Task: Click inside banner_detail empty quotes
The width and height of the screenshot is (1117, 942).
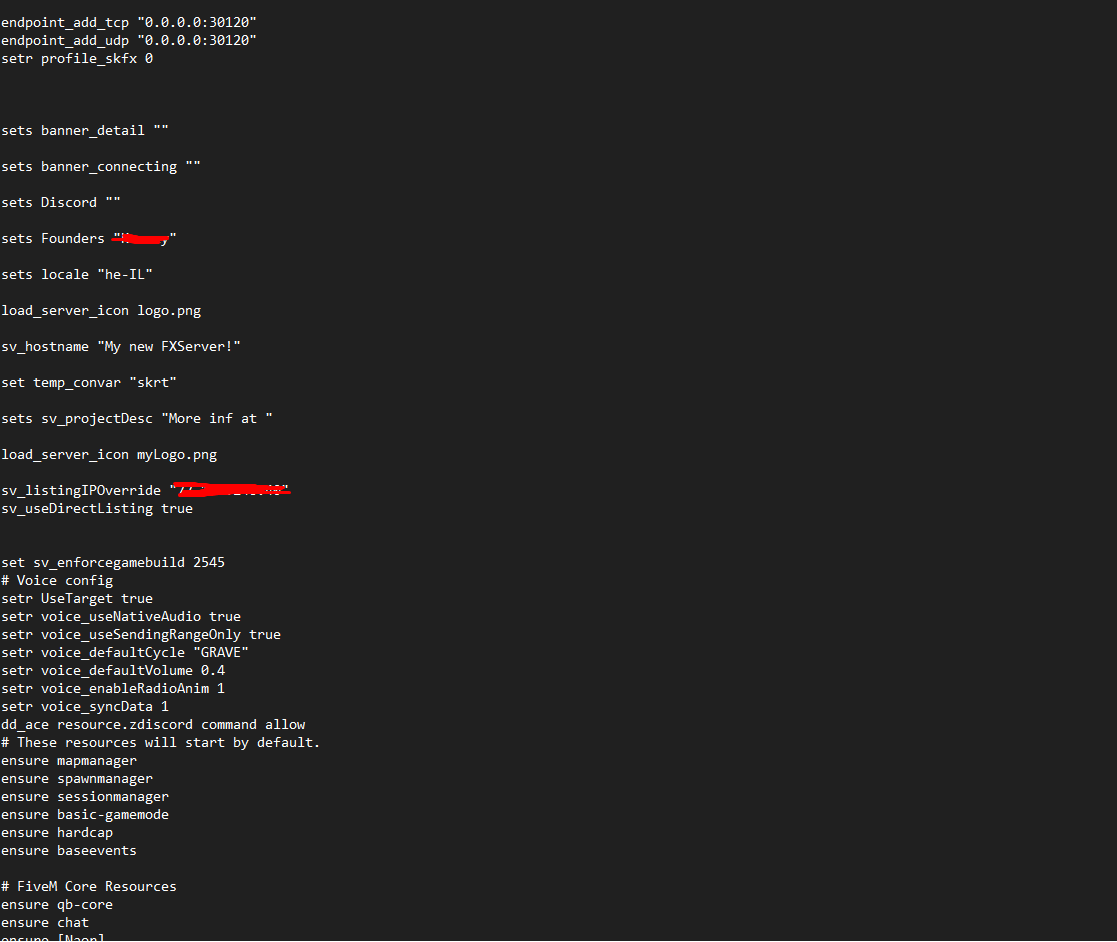Action: click(x=161, y=130)
